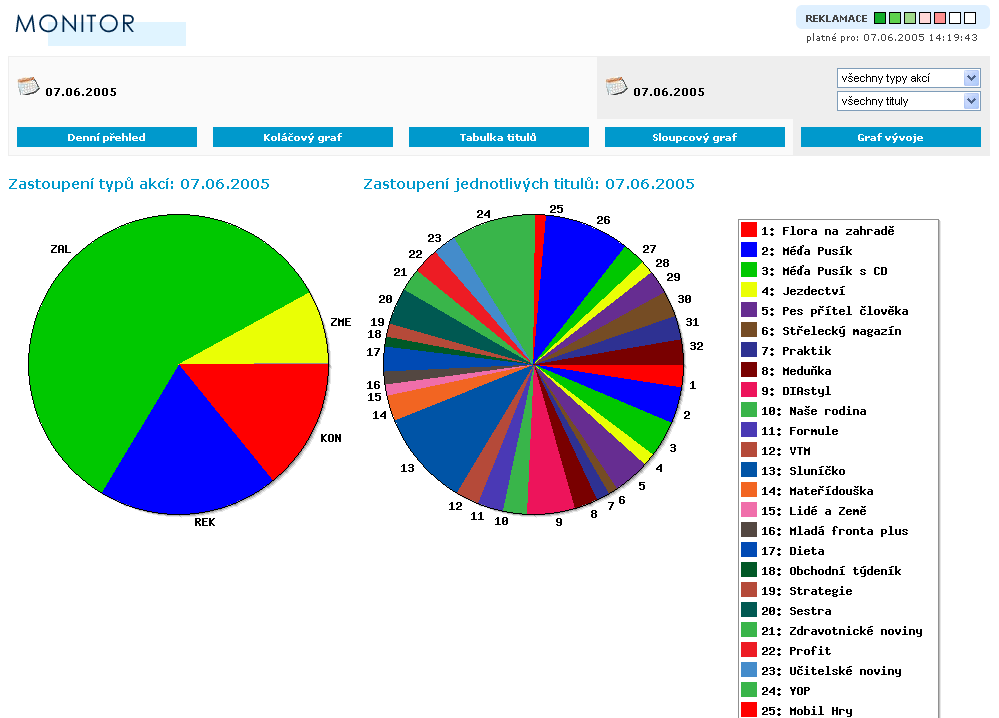Viewport: 999px width, 718px height.
Task: Click the last white REKLAMACE square
Action: click(x=969, y=18)
